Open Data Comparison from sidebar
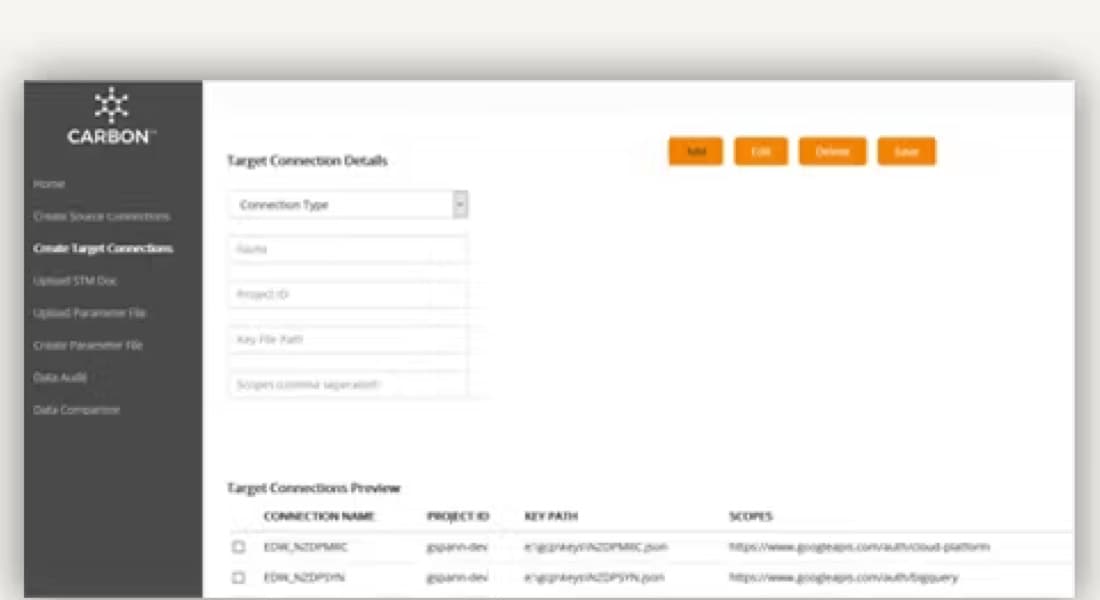The width and height of the screenshot is (1100, 600). click(x=77, y=410)
